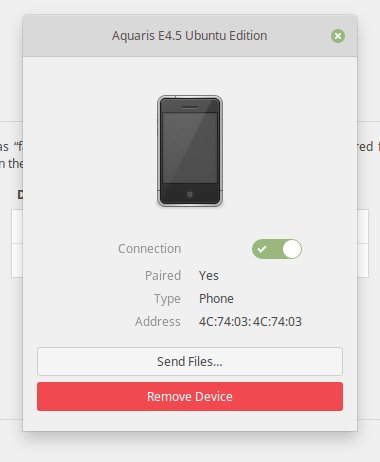Select the address value 4C:74:03:4C:74:03
This screenshot has height=462, width=380.
click(250, 322)
